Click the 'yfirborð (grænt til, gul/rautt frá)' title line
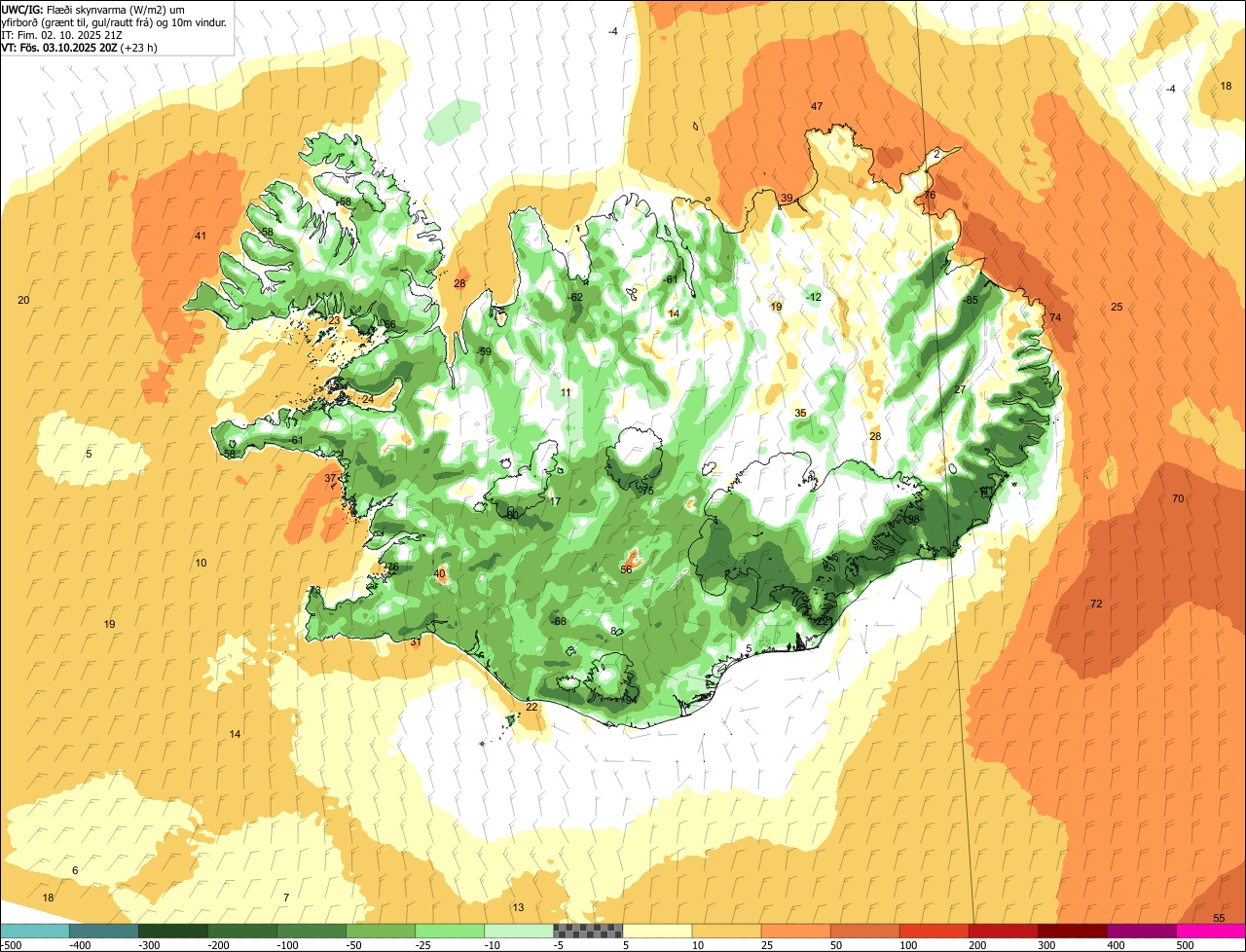The image size is (1246, 952). 115,21
